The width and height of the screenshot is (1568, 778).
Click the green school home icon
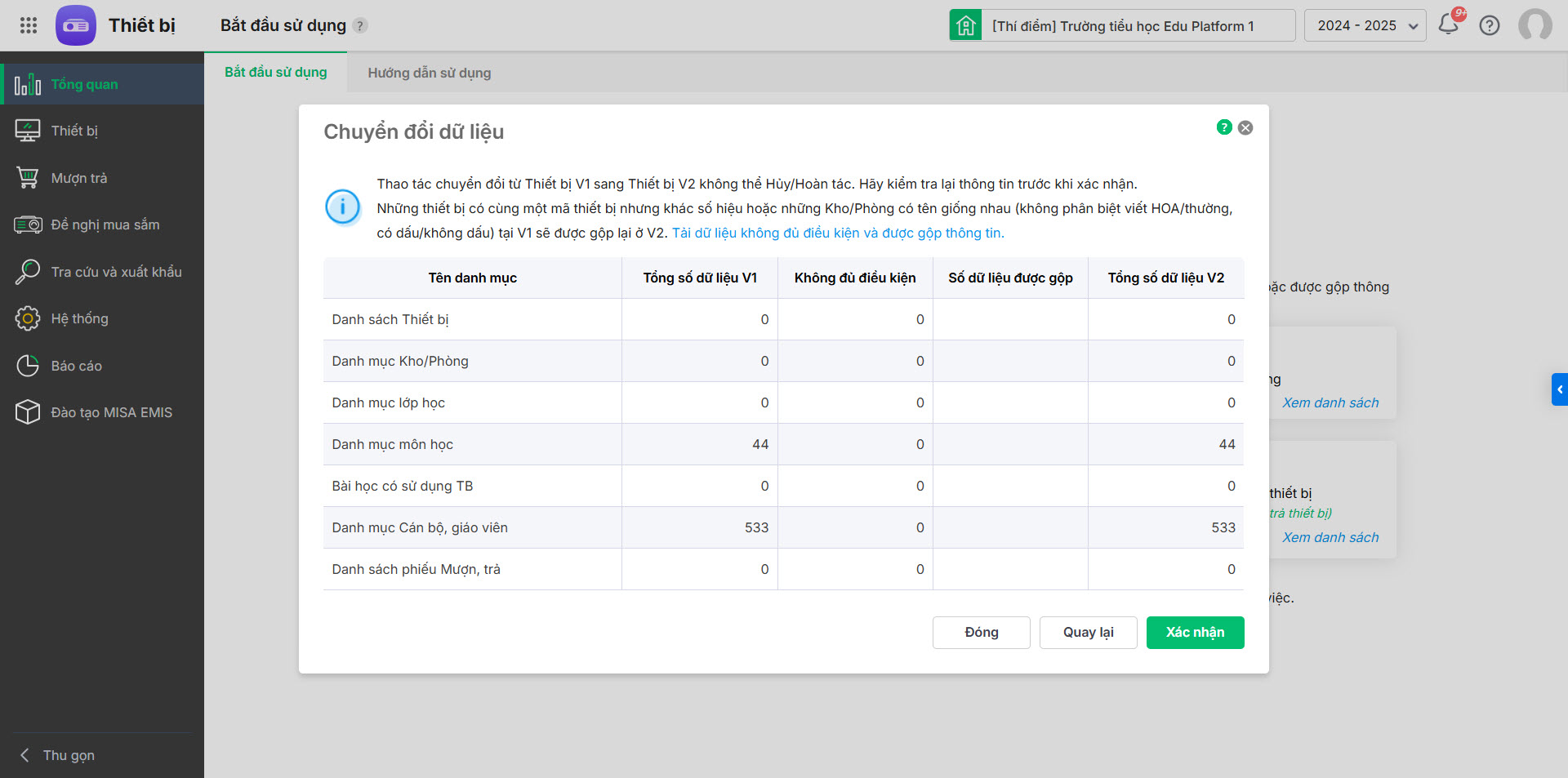pos(965,25)
